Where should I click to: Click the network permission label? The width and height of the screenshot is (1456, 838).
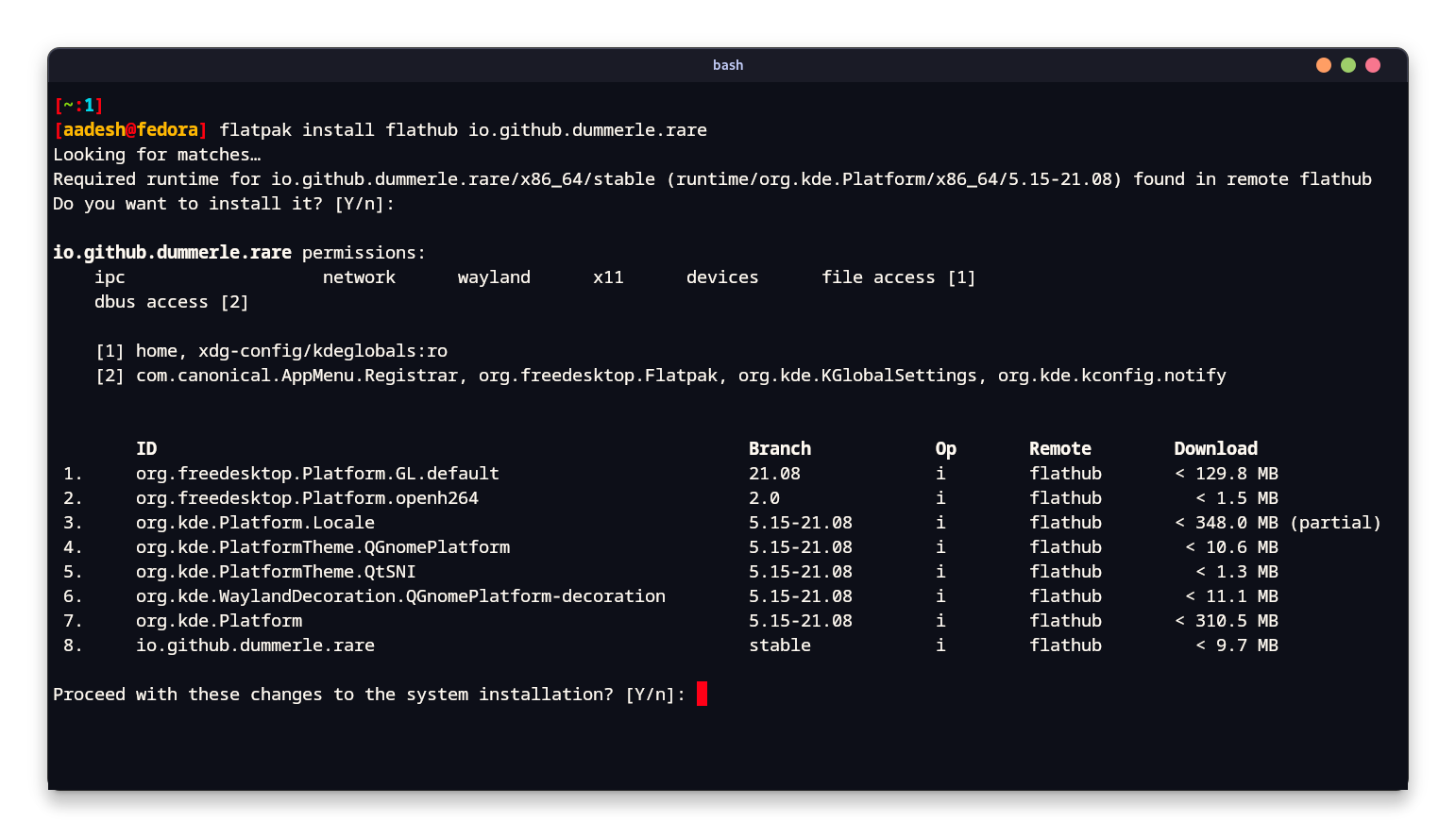click(x=359, y=277)
